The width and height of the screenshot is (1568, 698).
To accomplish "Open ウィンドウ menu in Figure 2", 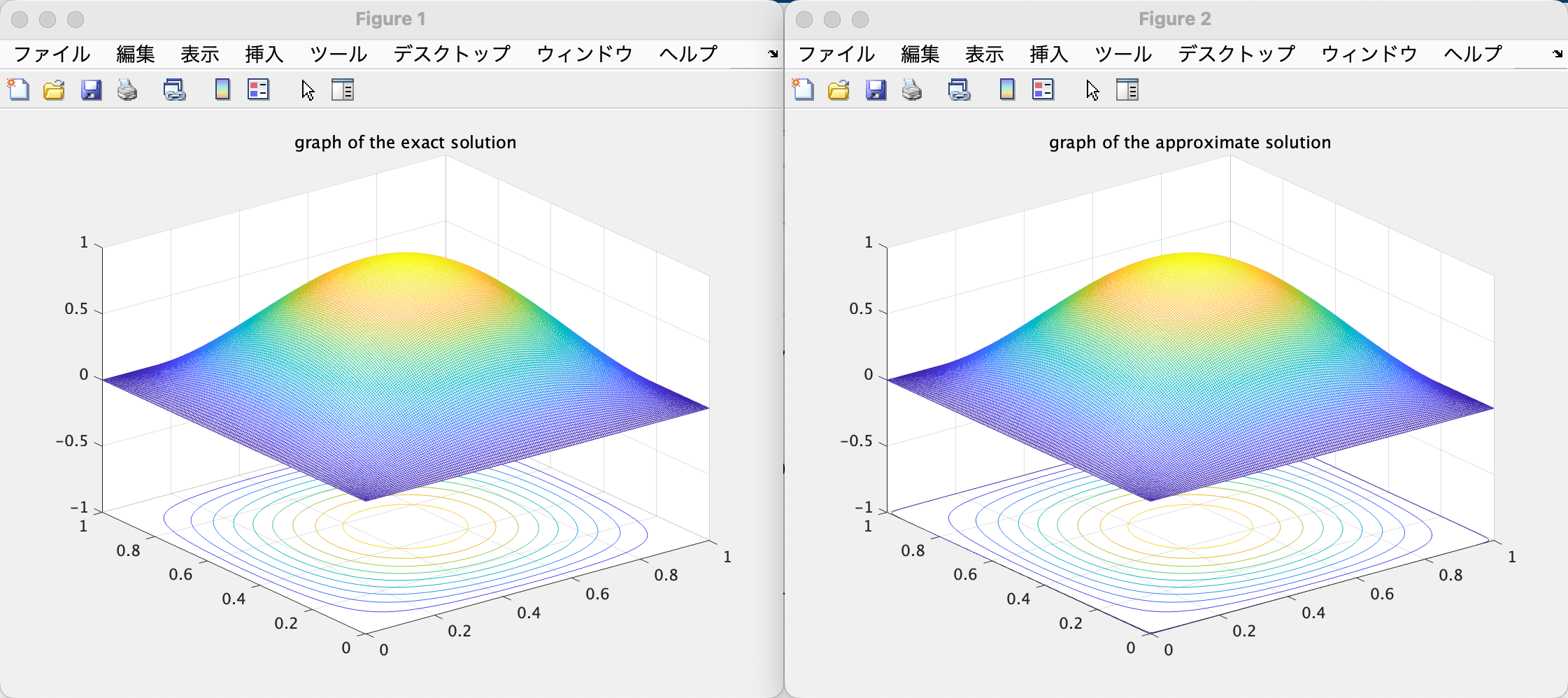I will pos(1369,54).
